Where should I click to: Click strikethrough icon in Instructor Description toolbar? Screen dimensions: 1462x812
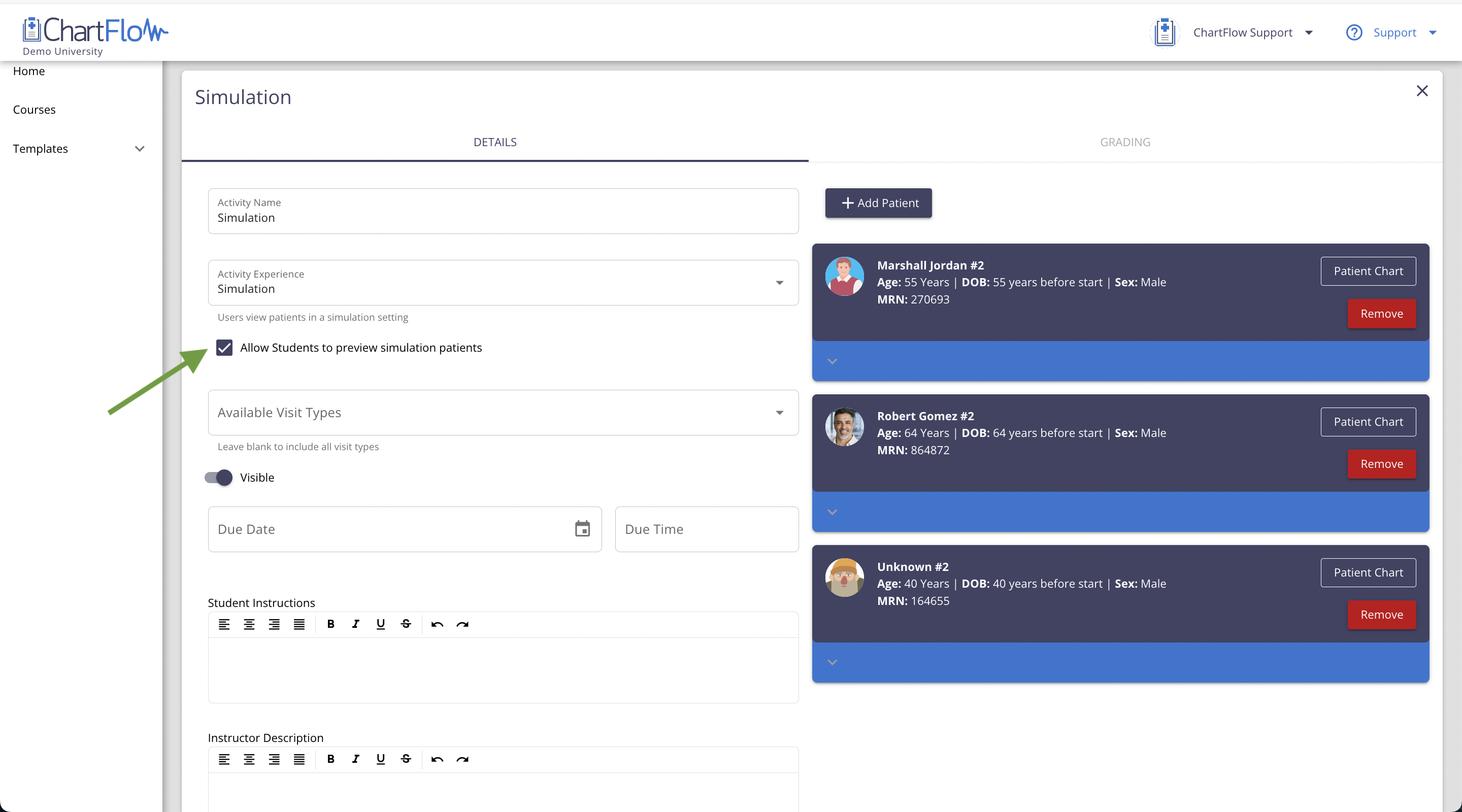coord(406,759)
